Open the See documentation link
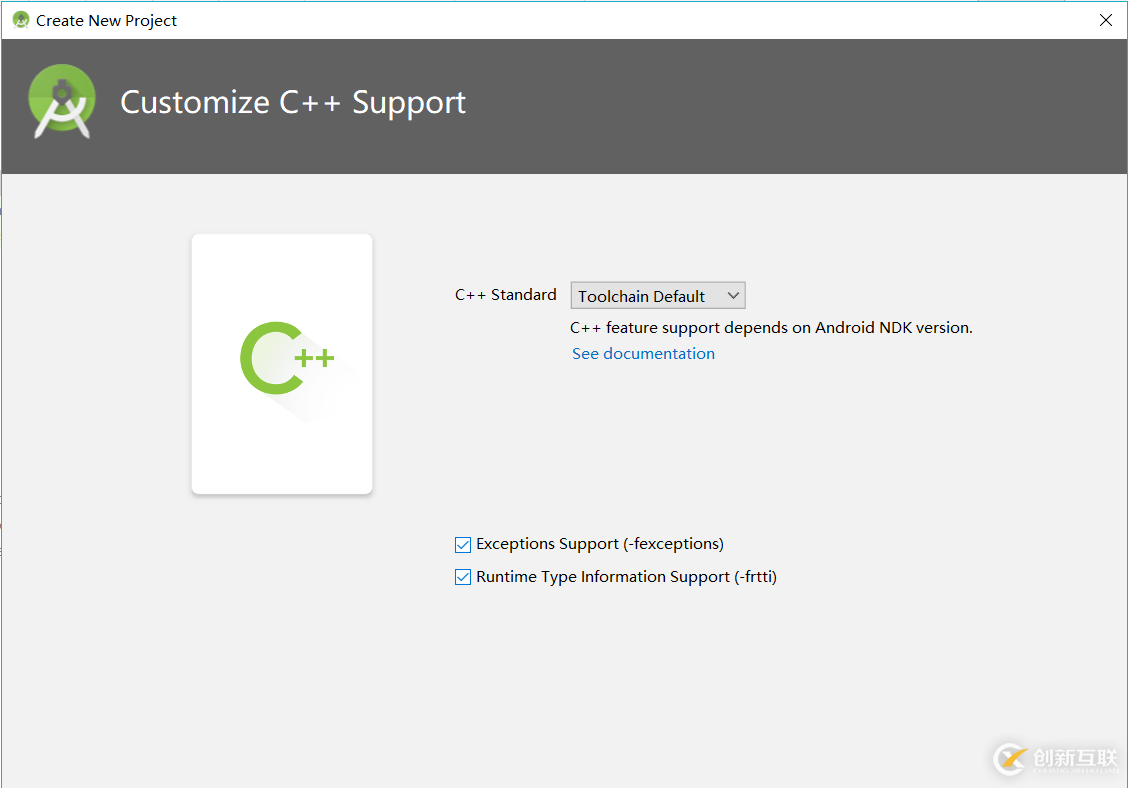Image resolution: width=1128 pixels, height=788 pixels. (x=643, y=354)
